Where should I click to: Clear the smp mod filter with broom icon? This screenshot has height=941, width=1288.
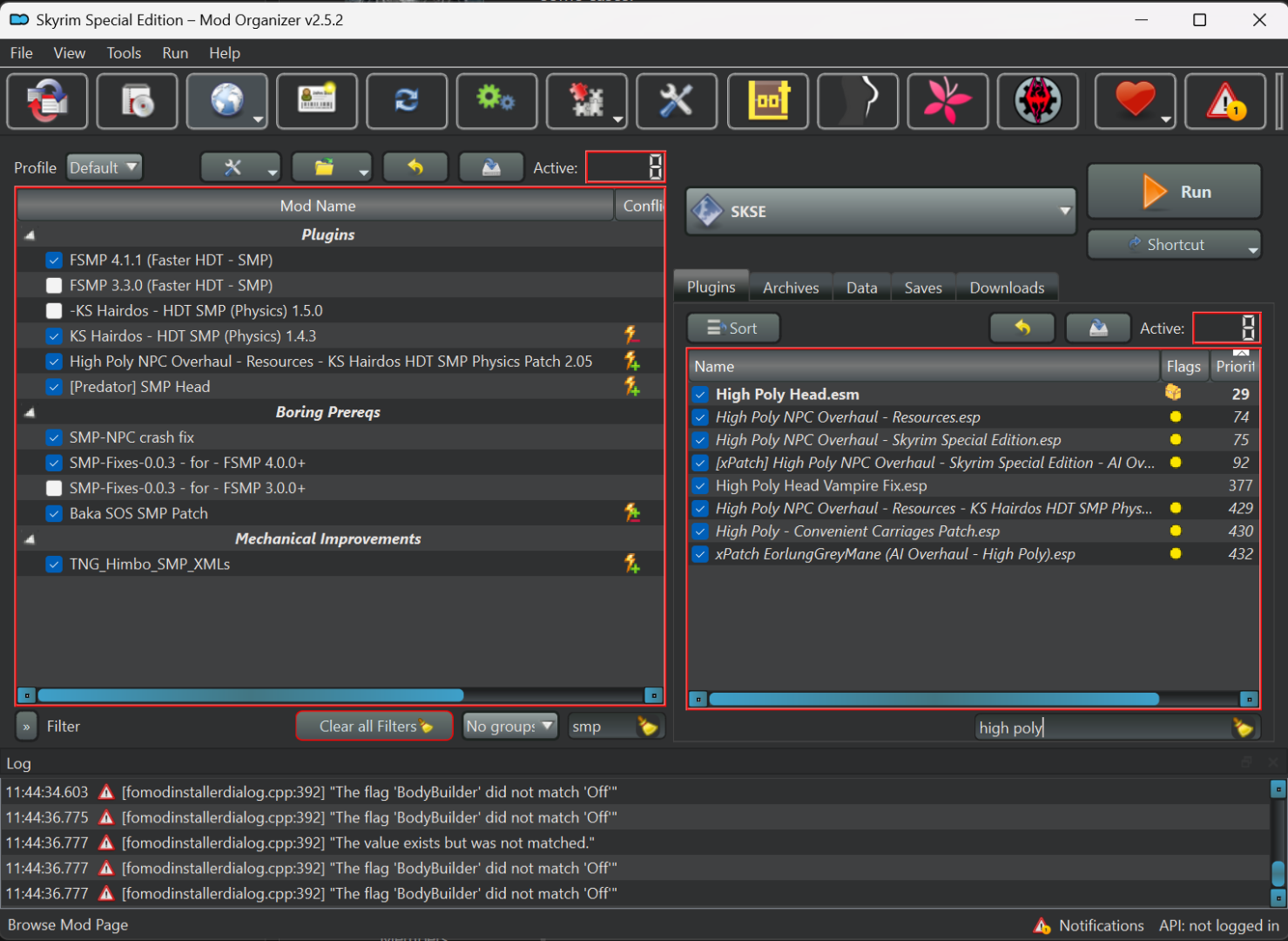click(x=648, y=726)
